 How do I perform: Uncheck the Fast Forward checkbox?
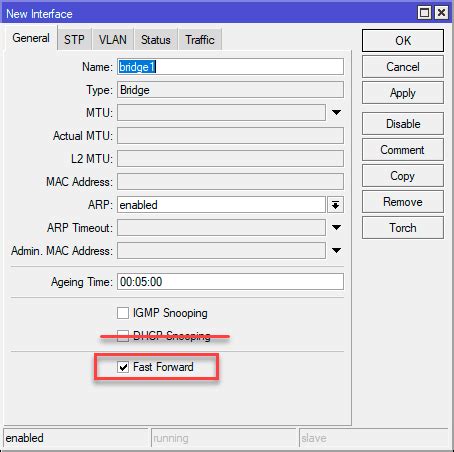tap(123, 367)
